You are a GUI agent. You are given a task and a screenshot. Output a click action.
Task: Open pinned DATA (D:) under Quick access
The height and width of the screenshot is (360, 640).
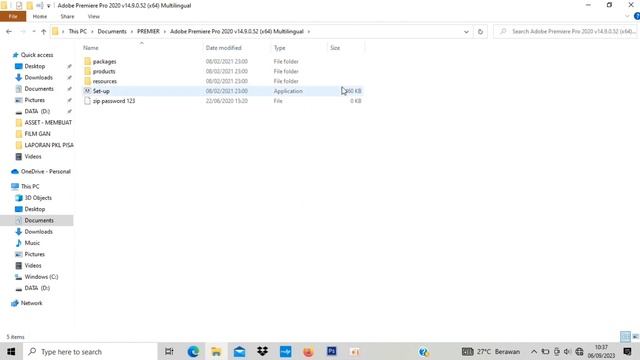pos(37,111)
